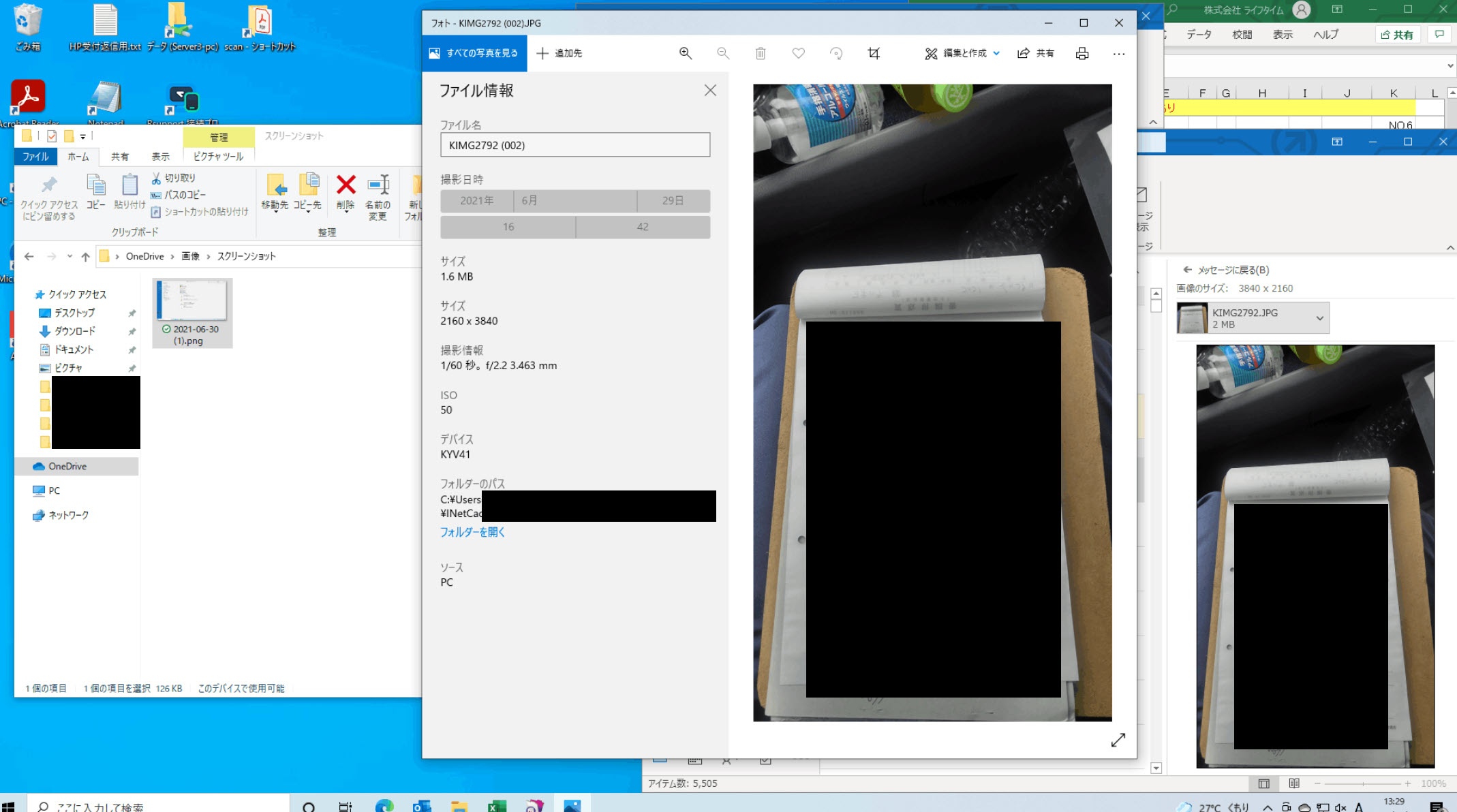Click すべての写真を見る button

[474, 53]
